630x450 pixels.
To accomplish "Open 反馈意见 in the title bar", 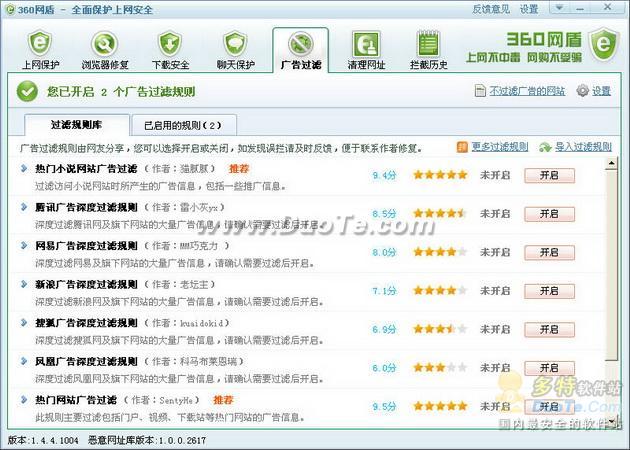I will click(x=491, y=9).
